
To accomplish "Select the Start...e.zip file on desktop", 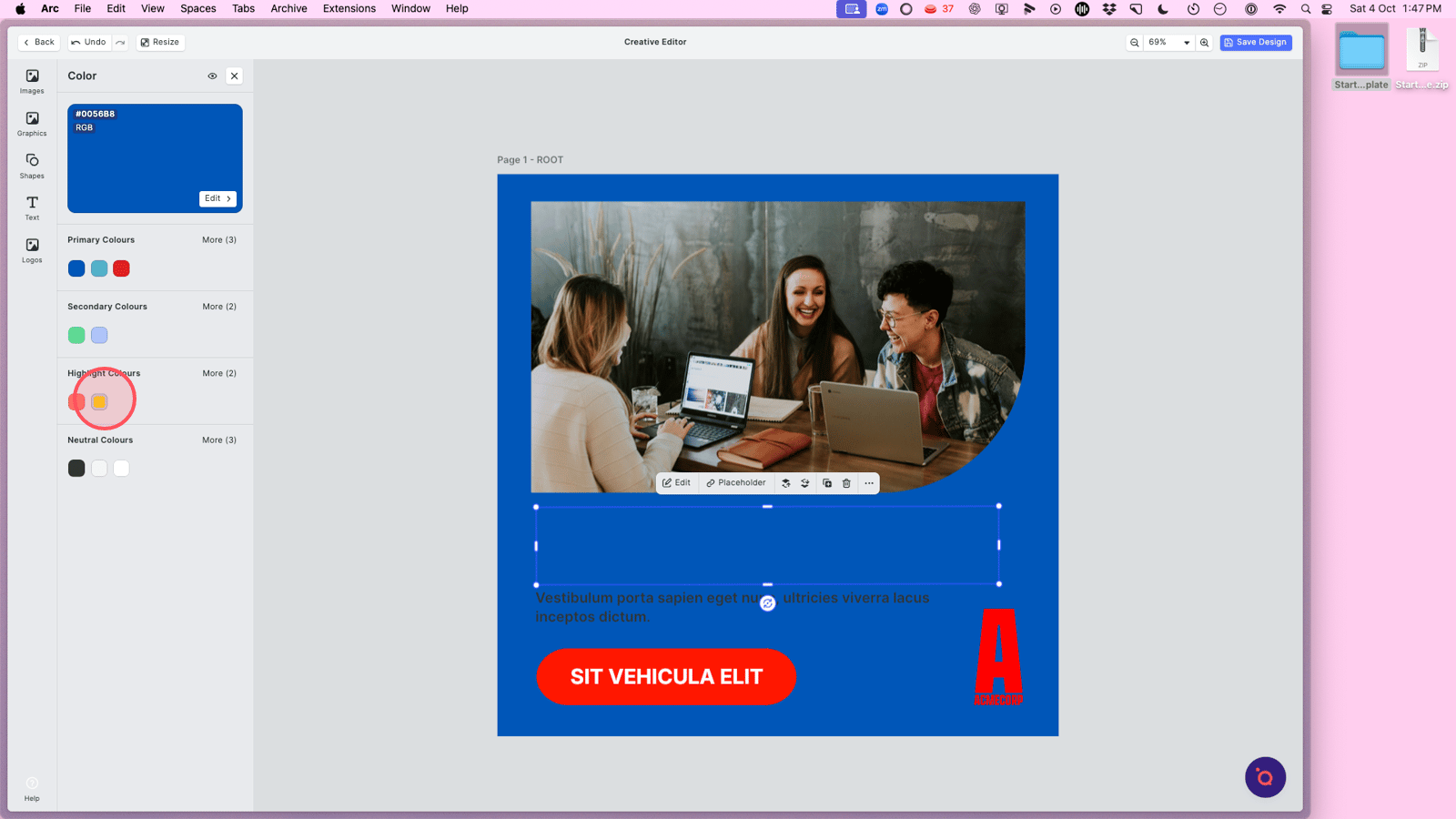I will pos(1422,59).
